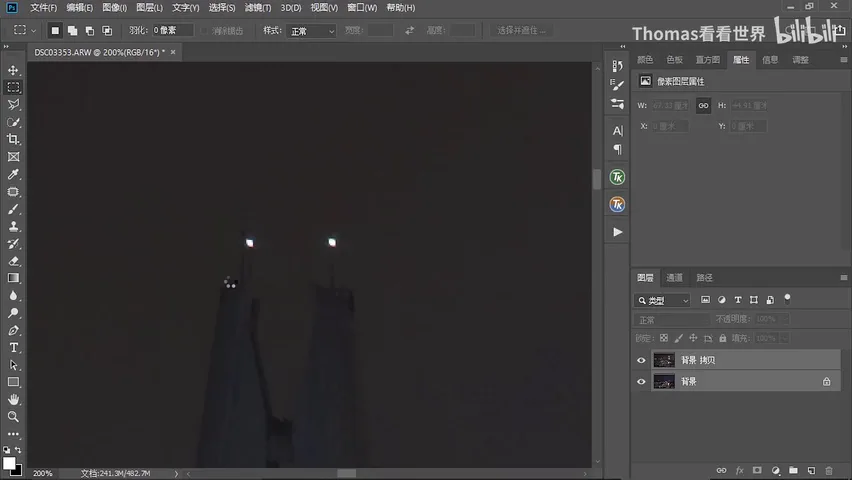
Task: Select the Crop tool
Action: 14,140
